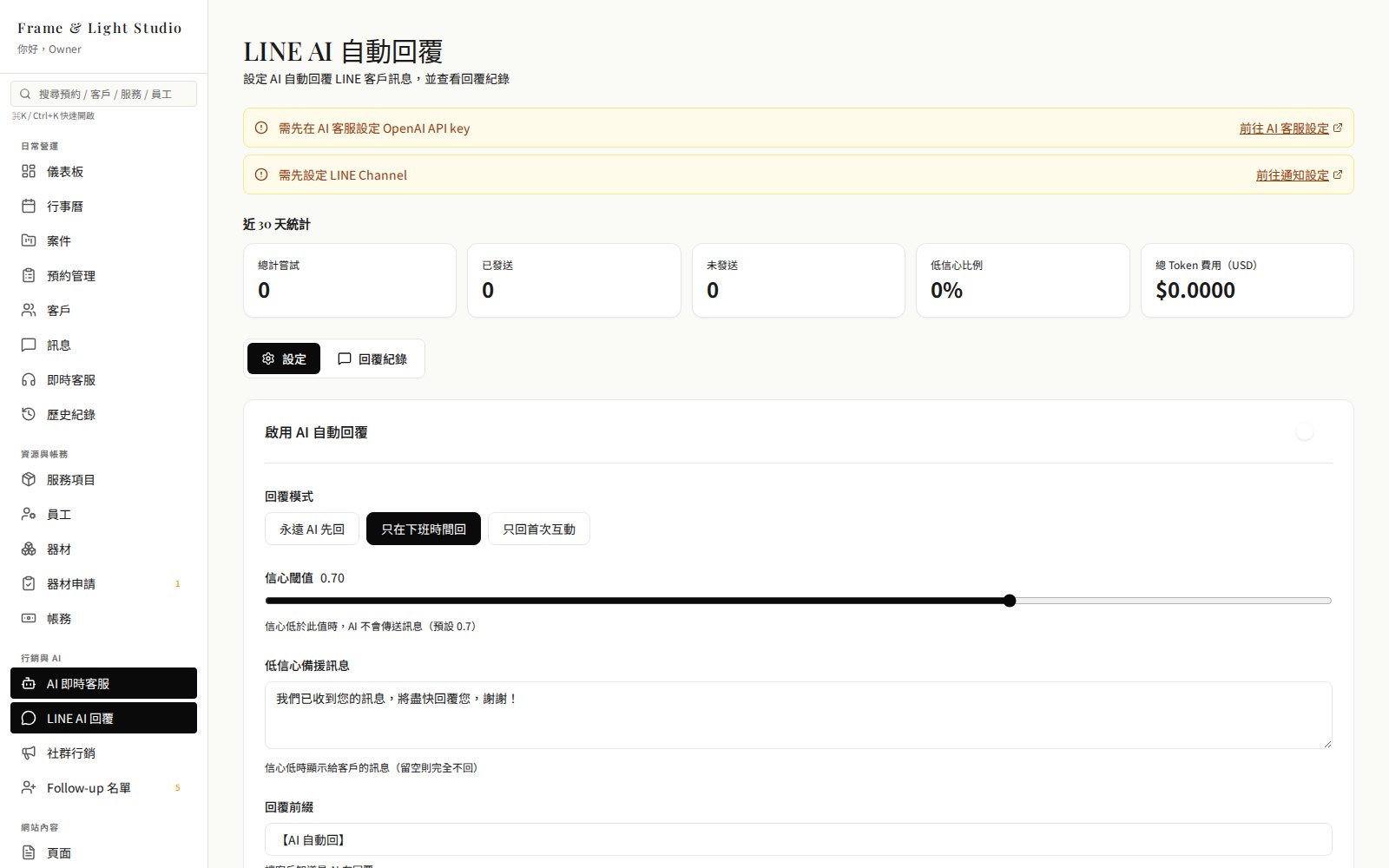
Task: Click the 即時客服 headset icon
Action: [29, 379]
